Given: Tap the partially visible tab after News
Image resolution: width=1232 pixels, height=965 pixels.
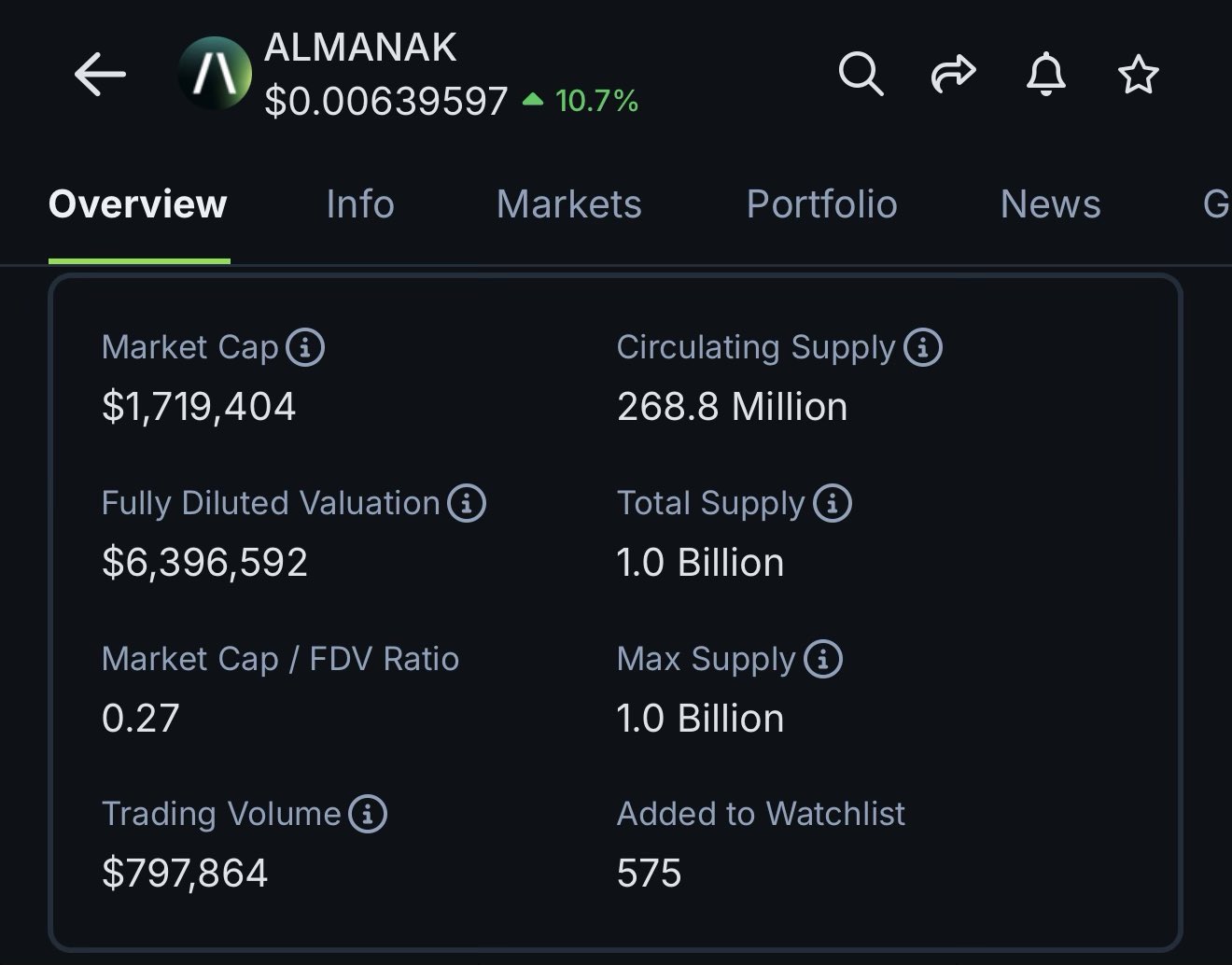Looking at the screenshot, I should [1215, 204].
